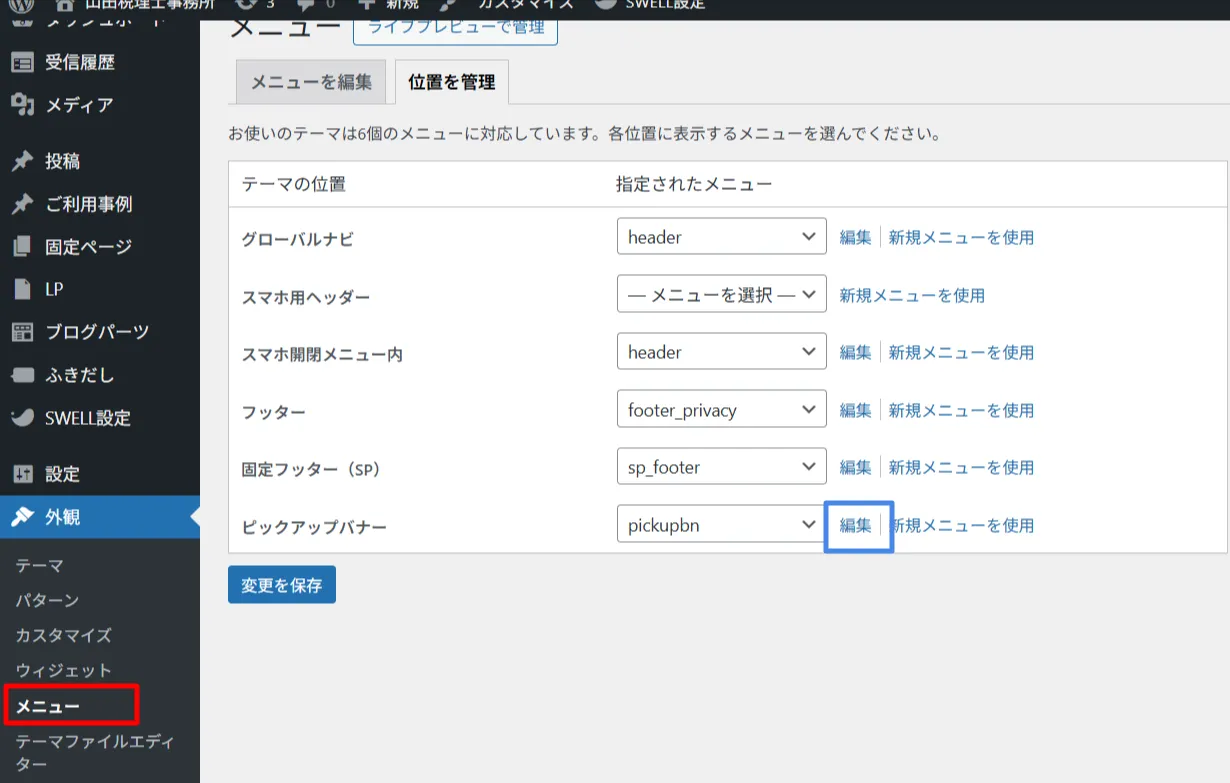This screenshot has height=783, width=1230.
Task: Click 編集 link in スマホ開閉メニュー内 row
Action: point(856,352)
